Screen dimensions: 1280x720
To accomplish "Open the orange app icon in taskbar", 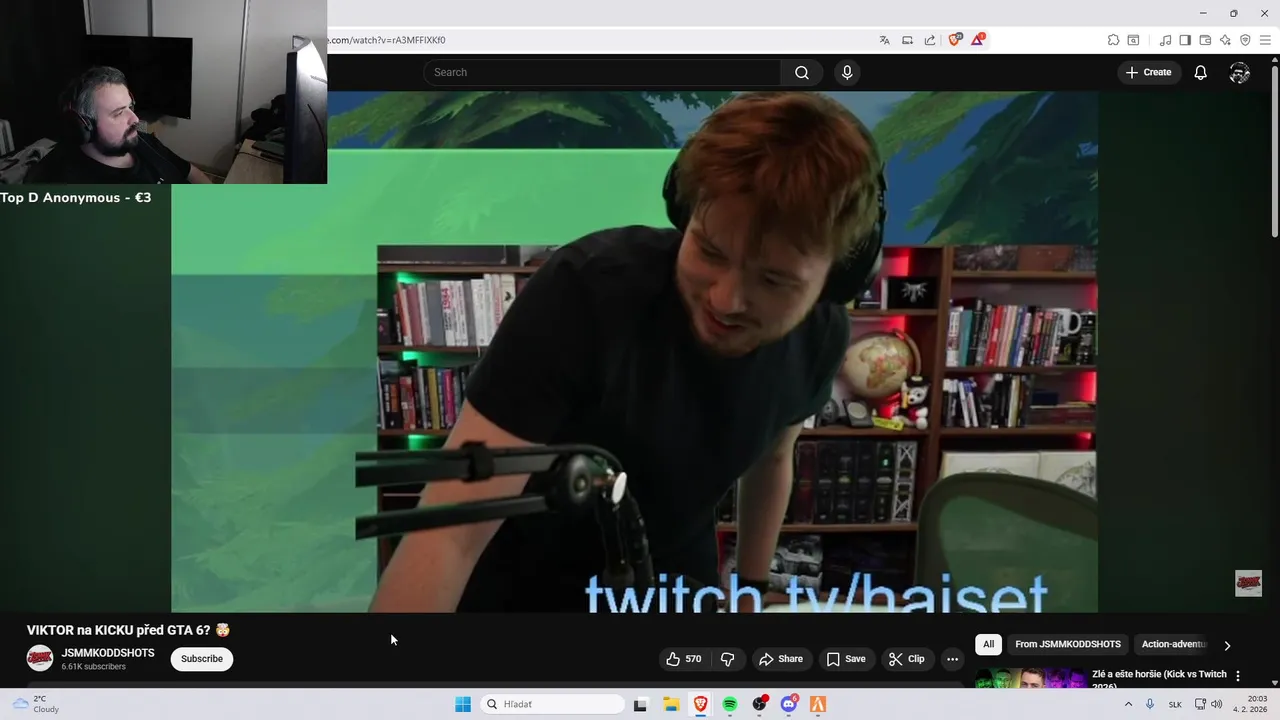I will point(818,704).
